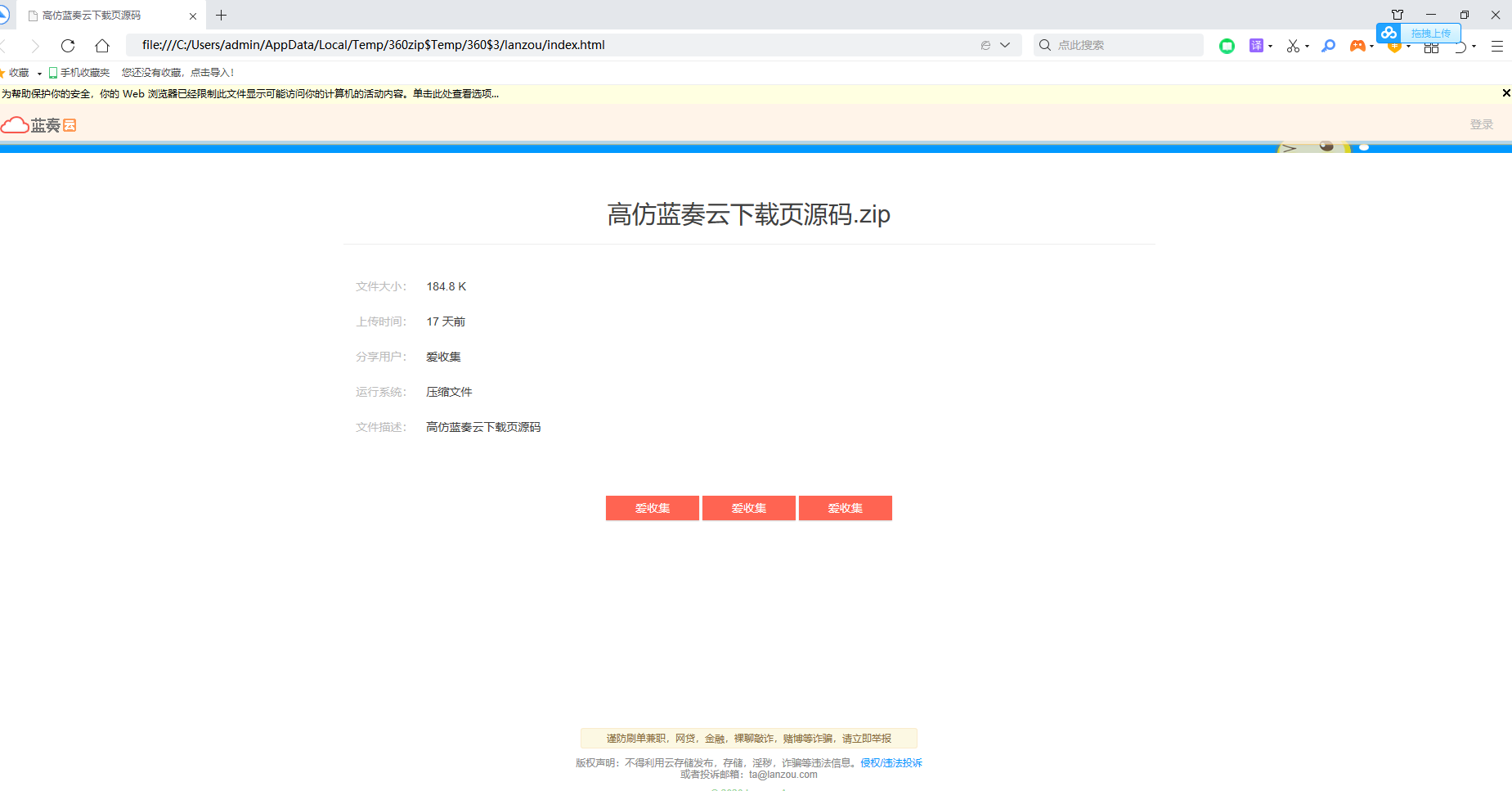Viewport: 1512px width, 791px height.
Task: Focus the 点此搜索 search box
Action: (1119, 45)
